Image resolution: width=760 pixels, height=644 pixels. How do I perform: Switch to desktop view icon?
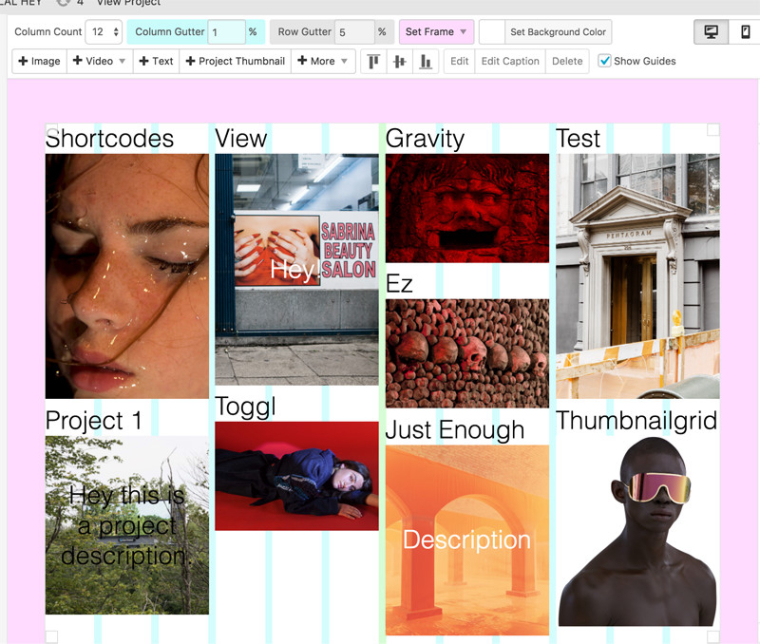tap(711, 32)
